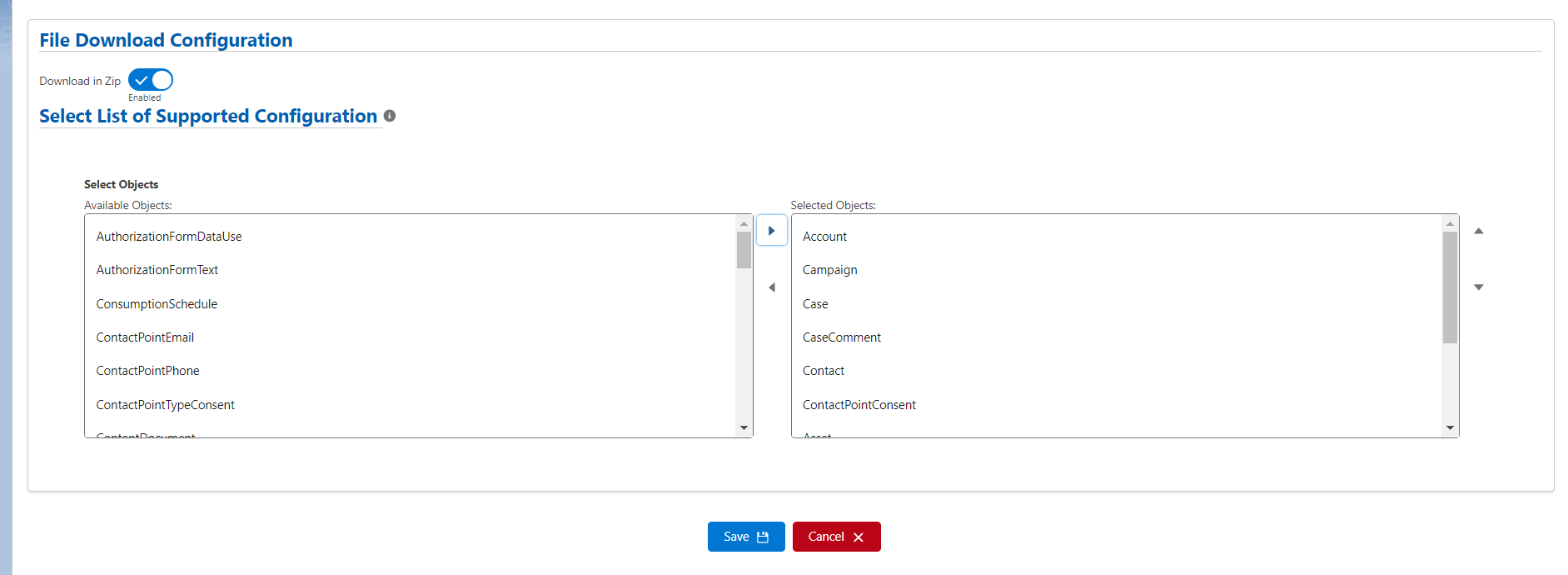Select AuthorizationFormDataUse in Available Objects
The width and height of the screenshot is (1568, 575).
169,237
